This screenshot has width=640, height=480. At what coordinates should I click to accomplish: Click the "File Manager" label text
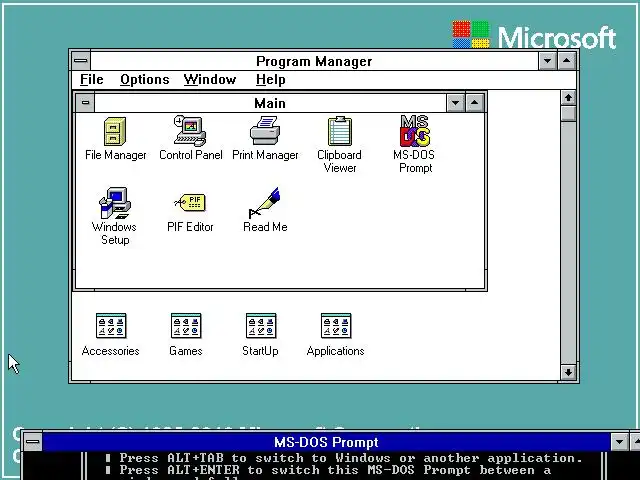click(x=116, y=155)
